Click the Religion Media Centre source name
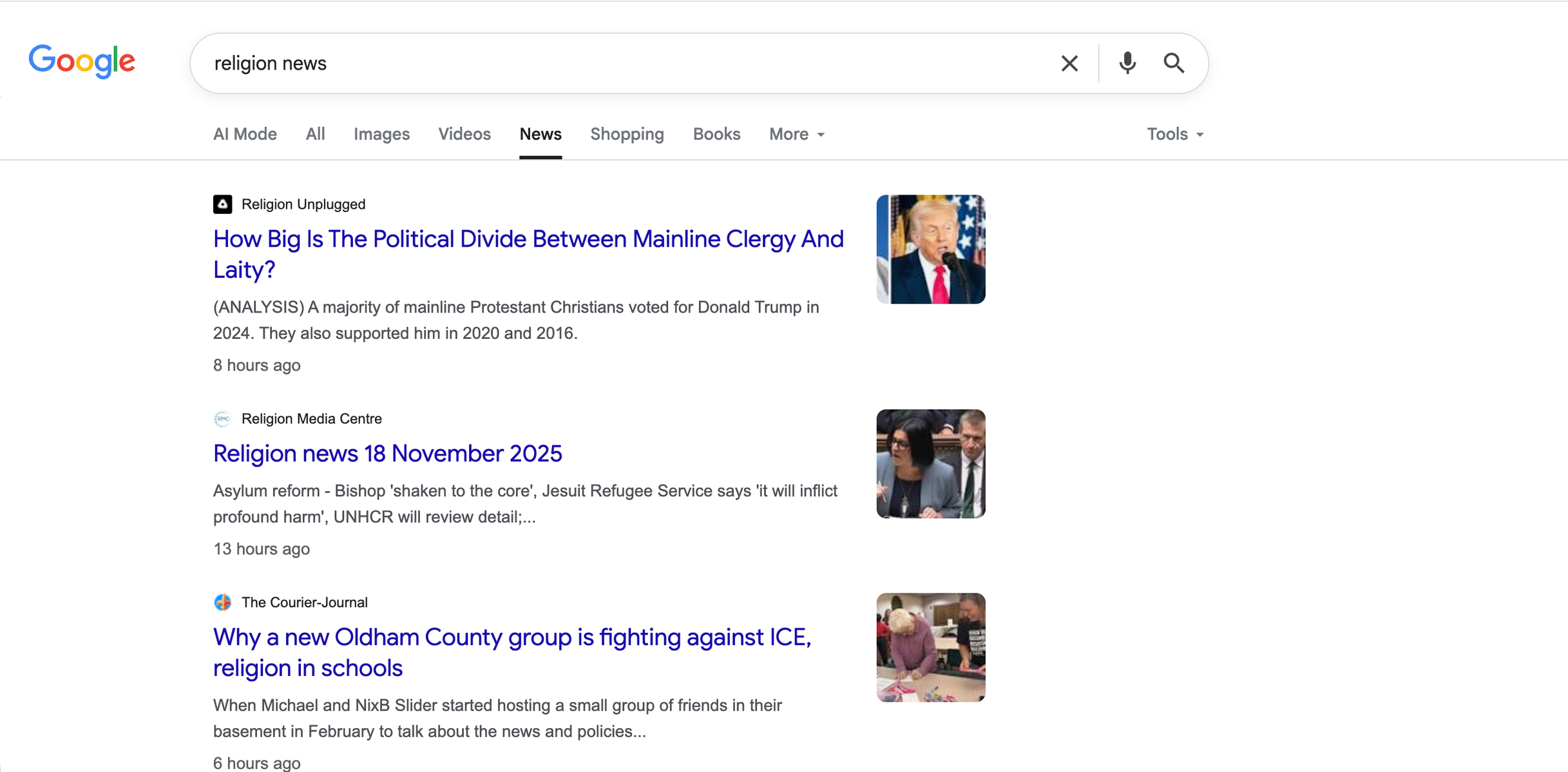This screenshot has height=772, width=1568. 312,419
